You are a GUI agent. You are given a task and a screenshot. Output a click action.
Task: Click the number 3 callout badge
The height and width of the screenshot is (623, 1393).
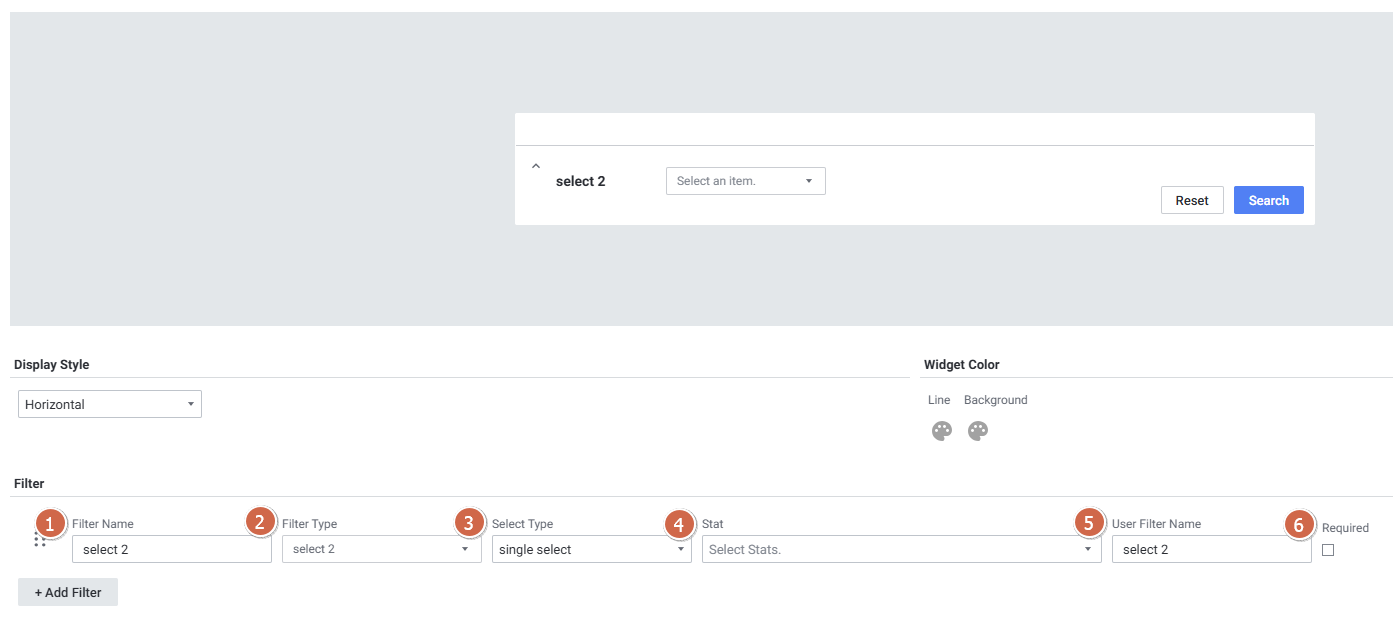click(469, 522)
